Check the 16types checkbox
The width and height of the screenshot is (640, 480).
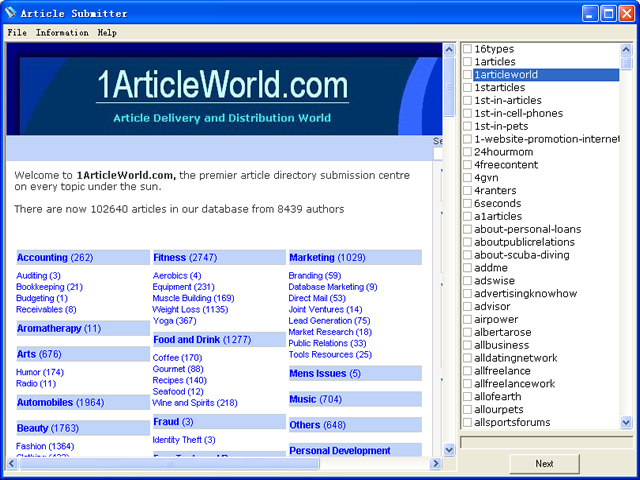(467, 49)
